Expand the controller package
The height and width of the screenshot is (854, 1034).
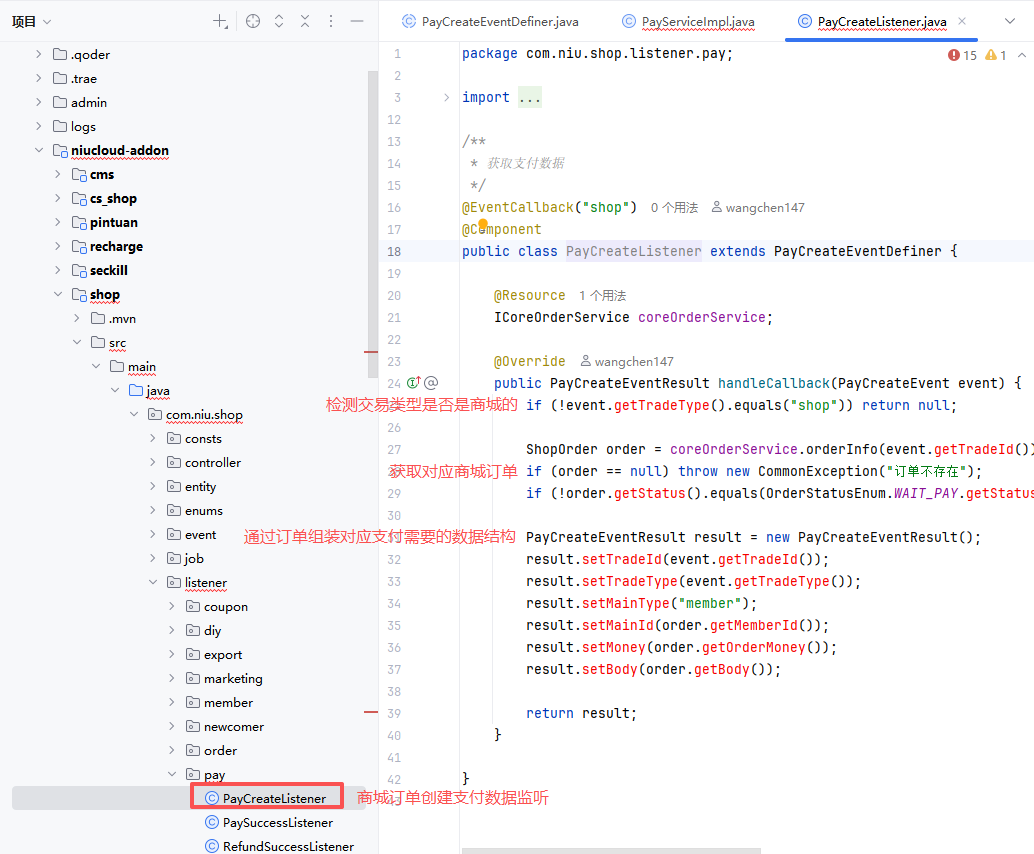(153, 463)
